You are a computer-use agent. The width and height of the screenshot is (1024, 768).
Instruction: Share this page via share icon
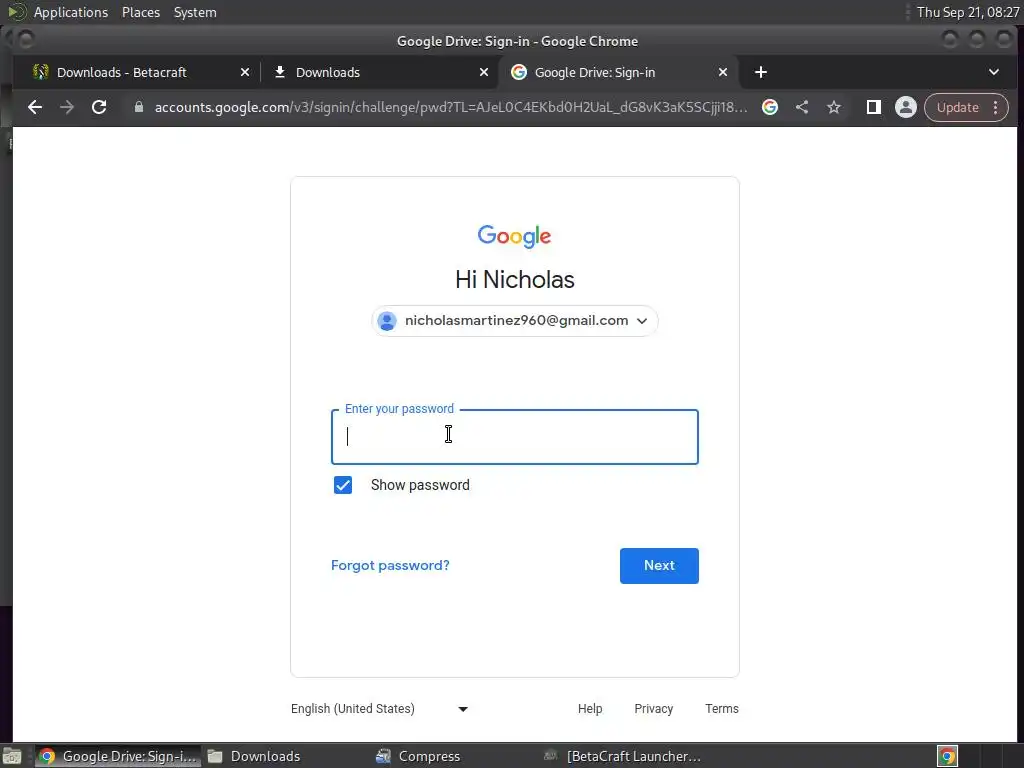point(802,107)
